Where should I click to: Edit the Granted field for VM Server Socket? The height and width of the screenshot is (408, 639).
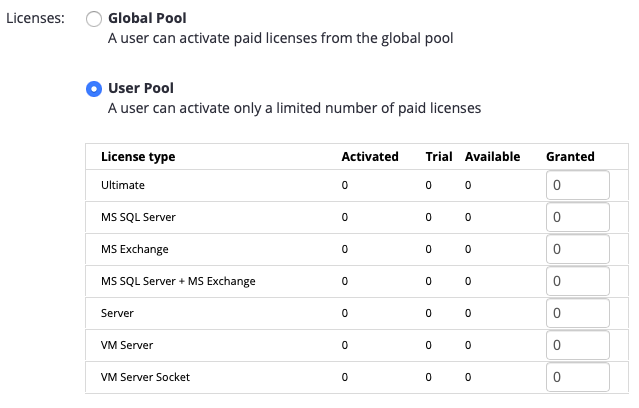(x=577, y=377)
